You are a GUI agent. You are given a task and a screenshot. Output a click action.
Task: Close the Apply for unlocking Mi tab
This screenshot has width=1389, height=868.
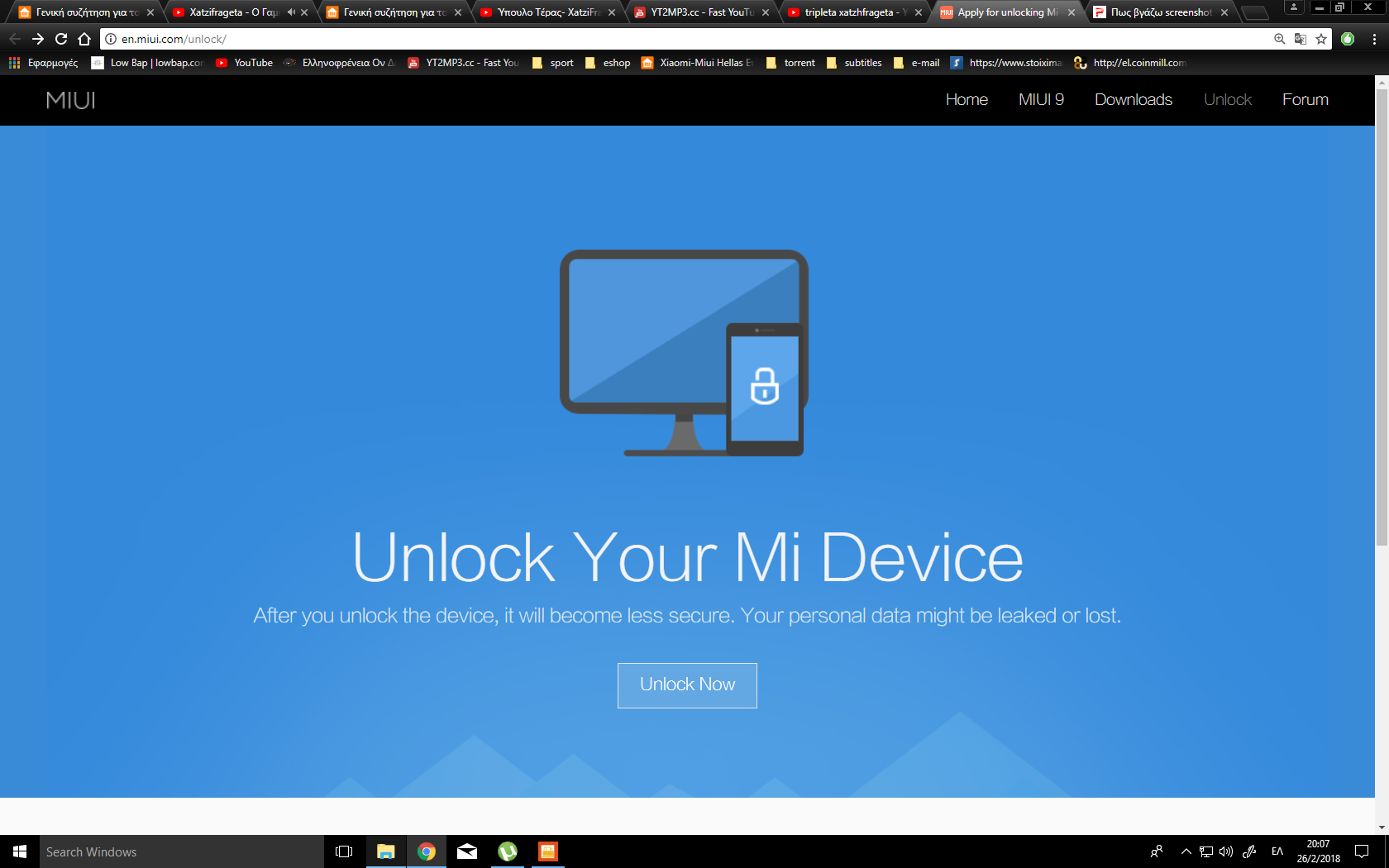1072,12
